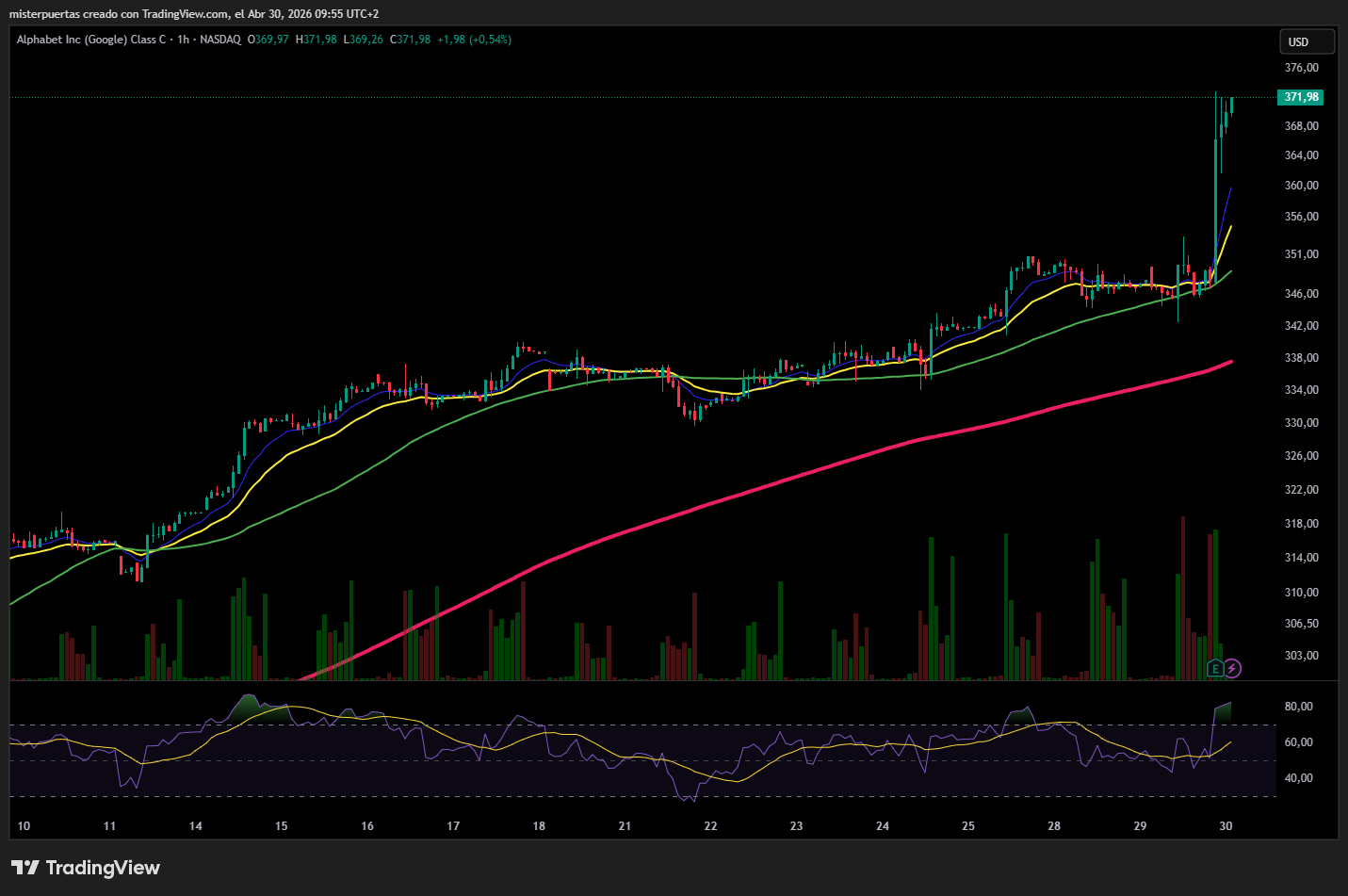Screen dimensions: 1348x896
Task: Click the Alphabet Inc (Google) Class C title
Action: 90,40
